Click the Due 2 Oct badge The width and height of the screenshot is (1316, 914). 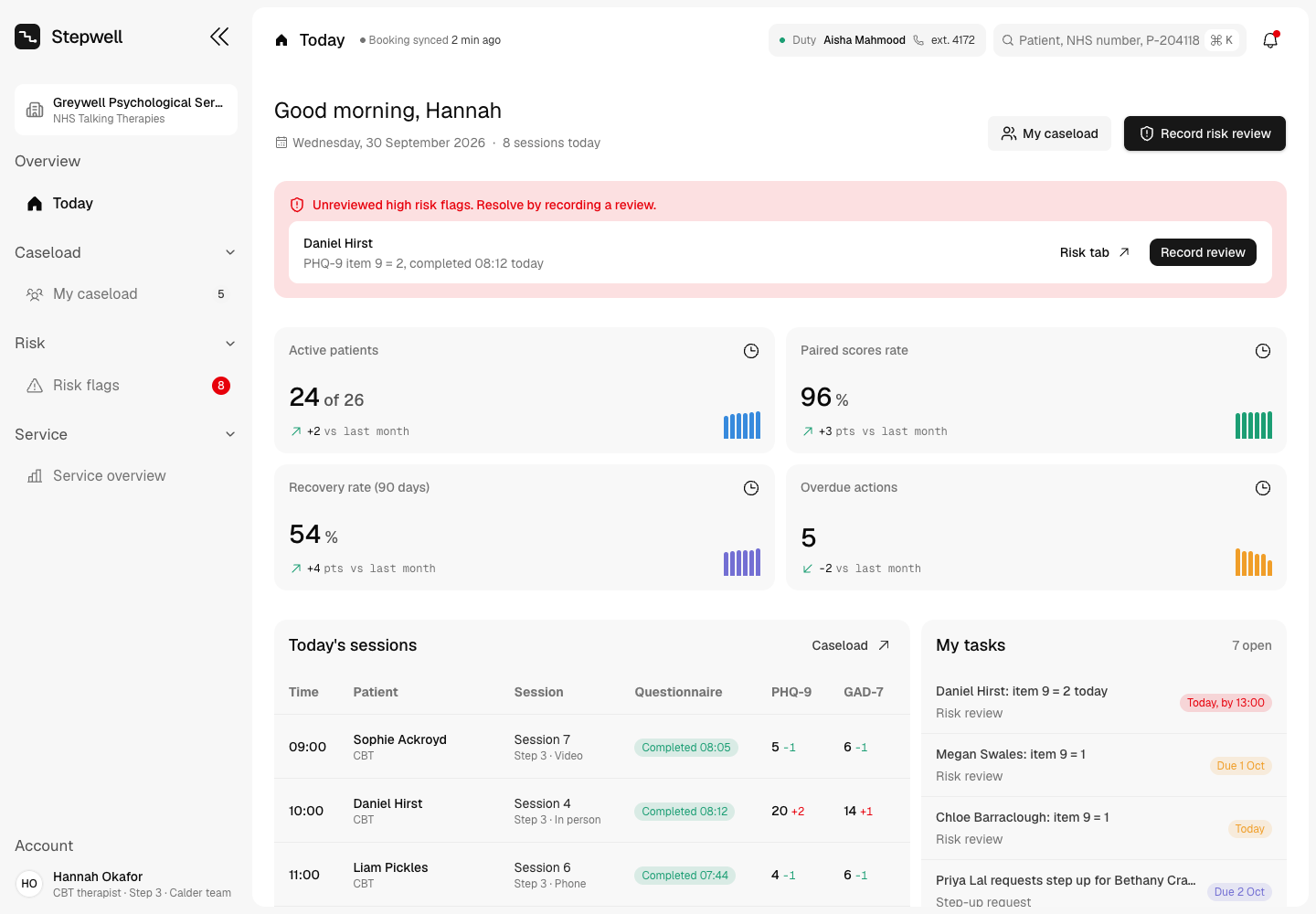[1240, 892]
